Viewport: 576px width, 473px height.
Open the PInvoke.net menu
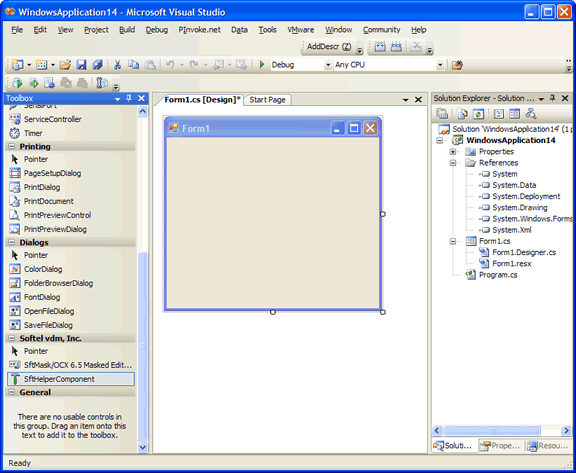199,30
